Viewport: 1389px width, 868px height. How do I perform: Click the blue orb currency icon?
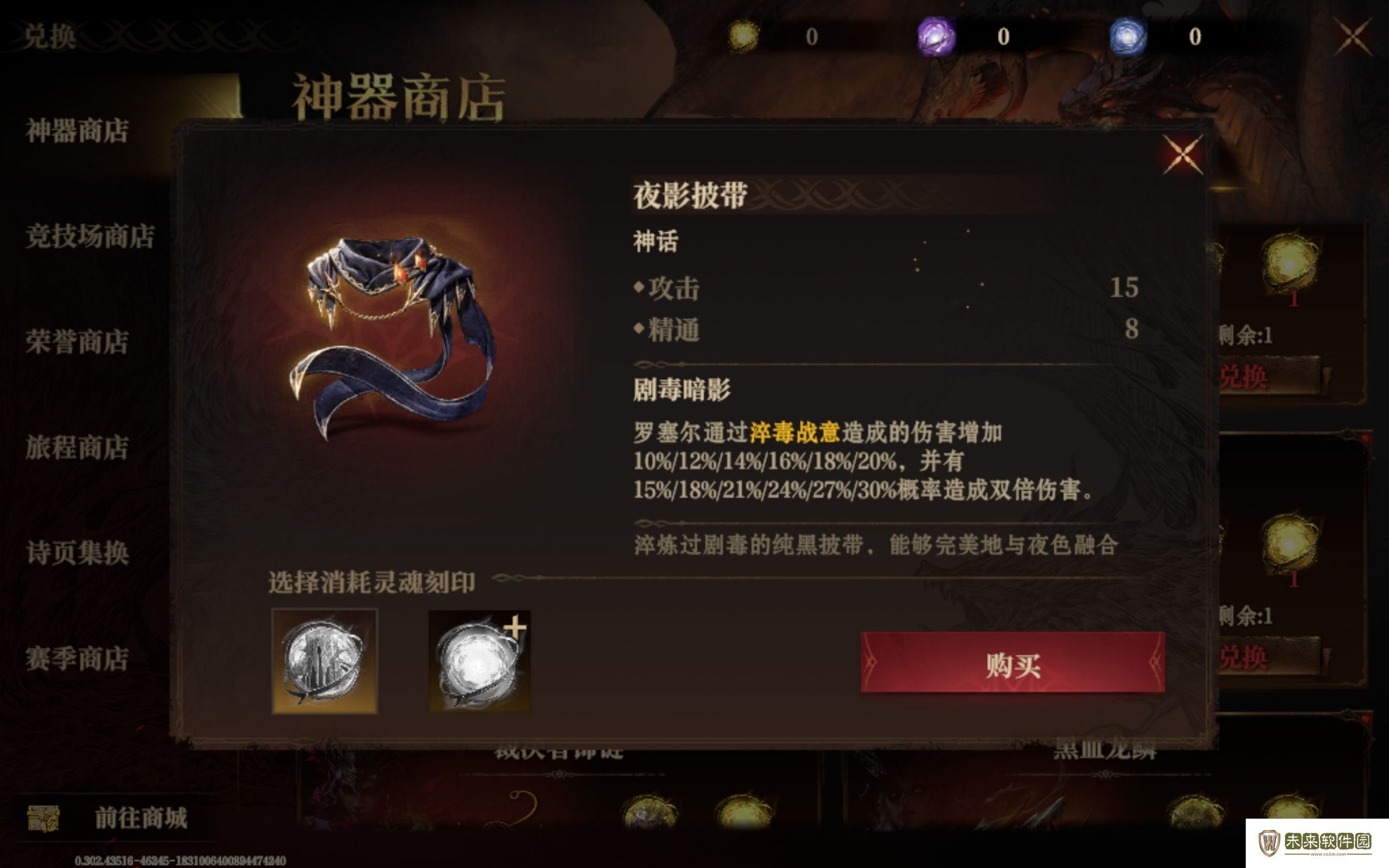(1127, 36)
